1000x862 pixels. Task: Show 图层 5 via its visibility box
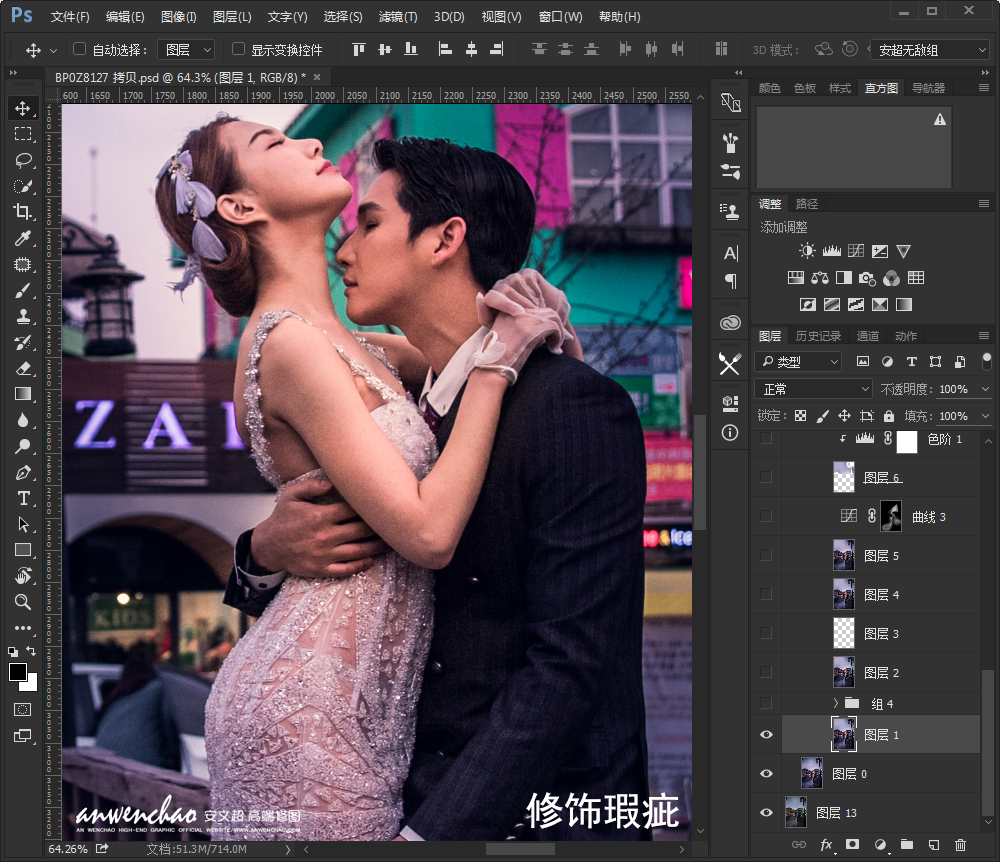766,555
